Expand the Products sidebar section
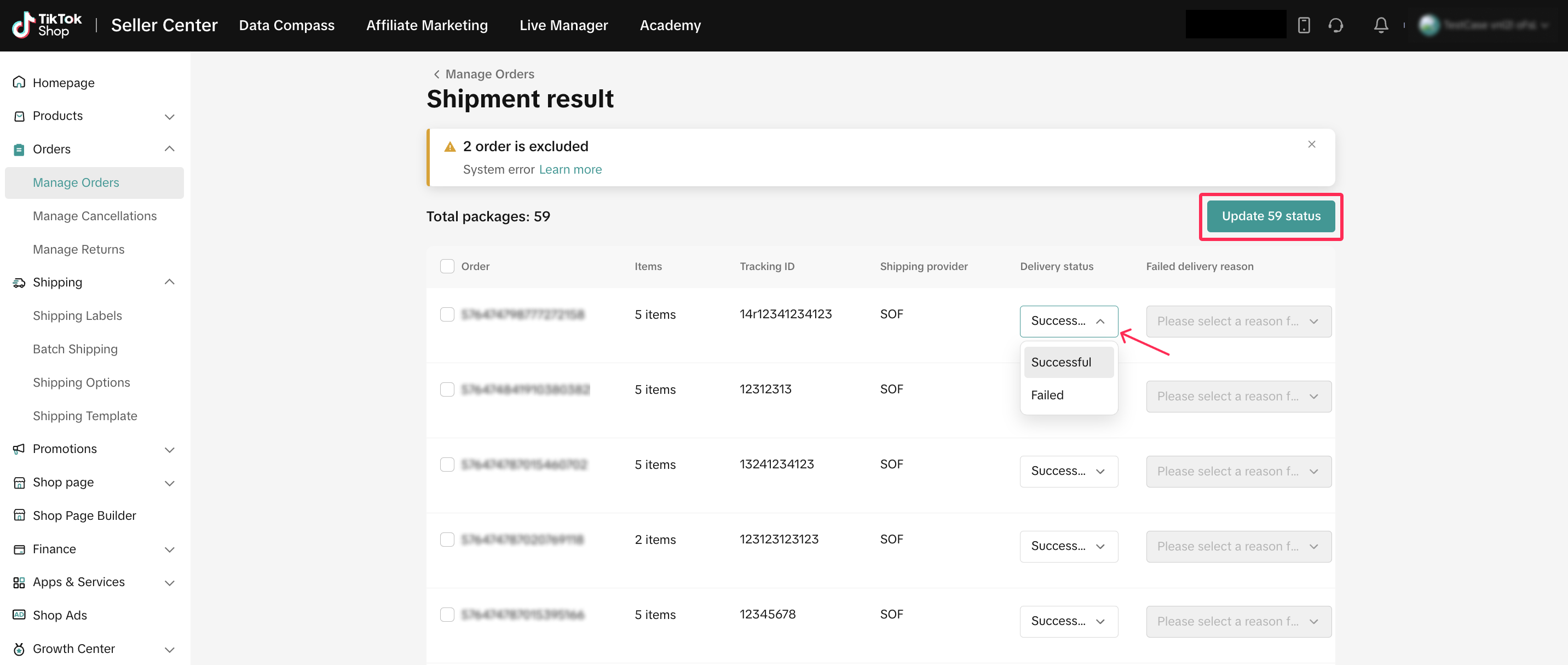Screen dimensions: 1568x665 [169, 116]
